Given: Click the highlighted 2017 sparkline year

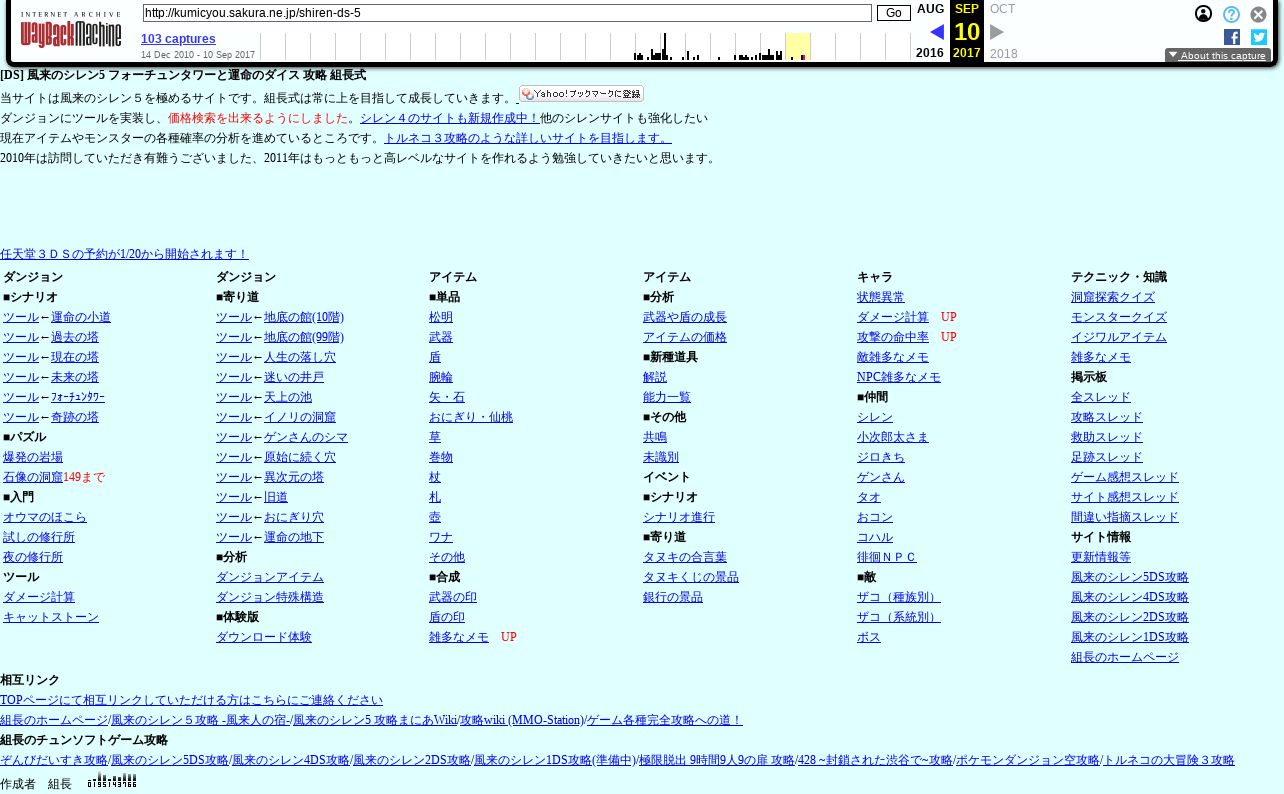Looking at the screenshot, I should tap(797, 46).
